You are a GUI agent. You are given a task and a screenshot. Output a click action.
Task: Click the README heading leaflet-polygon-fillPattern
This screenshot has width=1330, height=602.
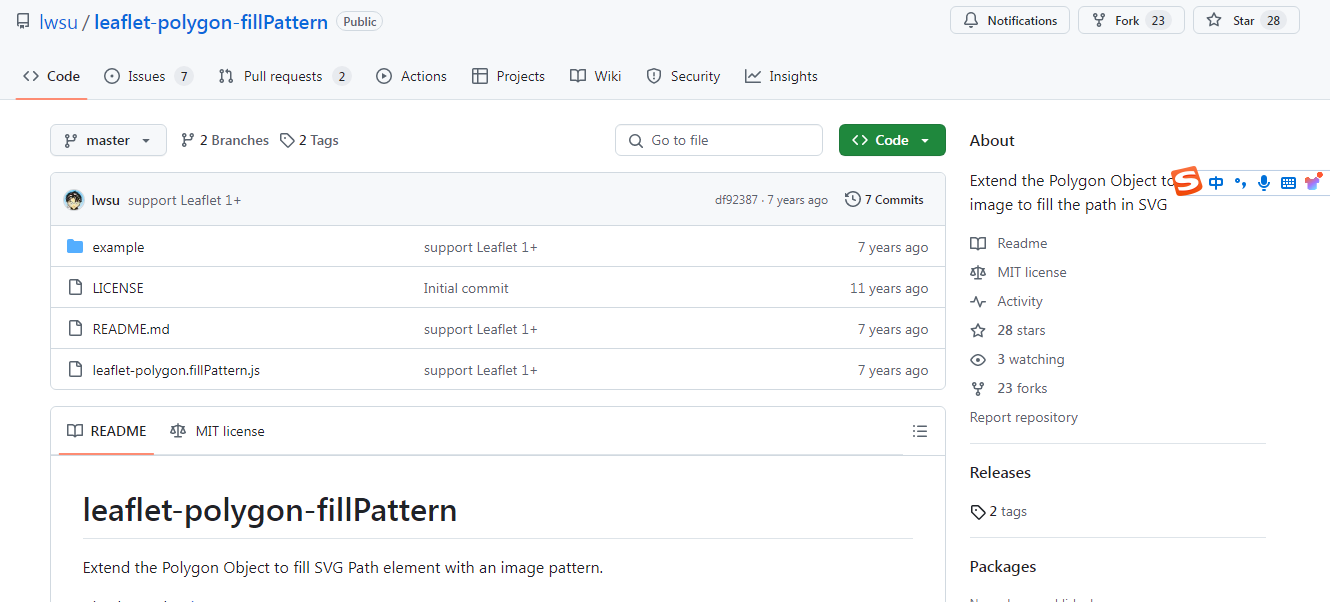(270, 510)
